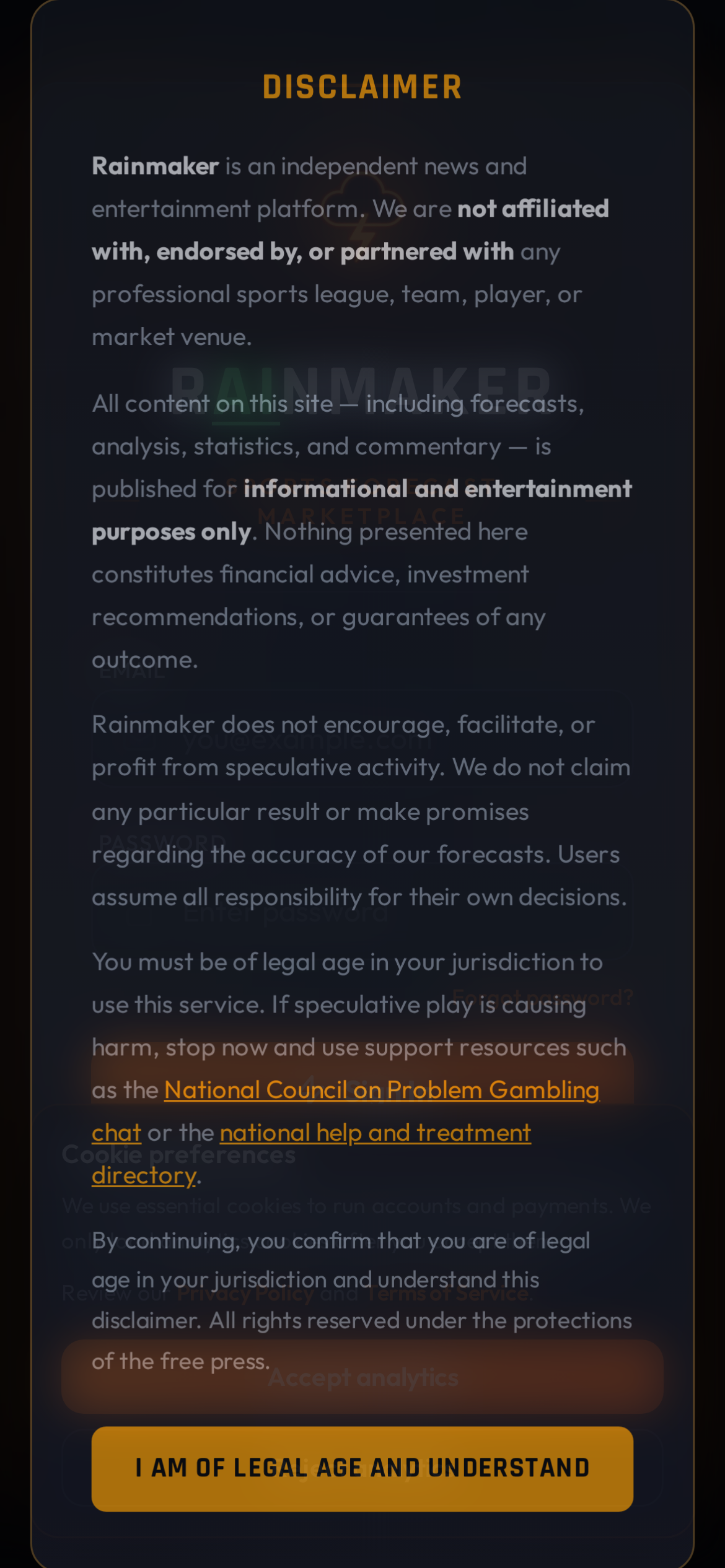725x1568 pixels.
Task: Open the dimmed Terms of Service link
Action: point(449,1294)
